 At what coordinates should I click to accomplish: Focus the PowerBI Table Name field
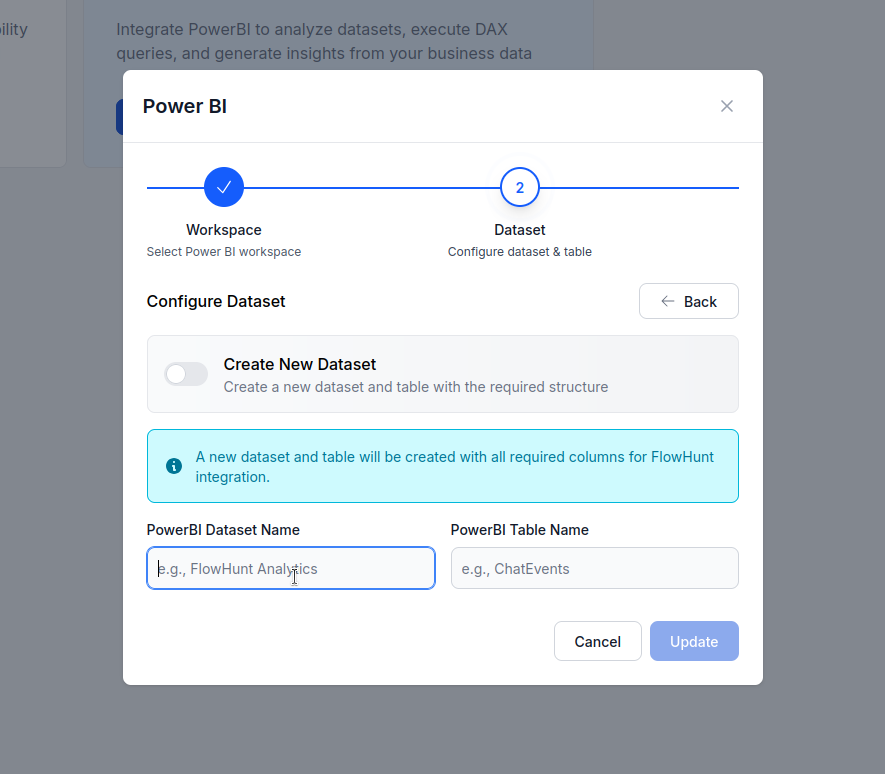[x=594, y=568]
